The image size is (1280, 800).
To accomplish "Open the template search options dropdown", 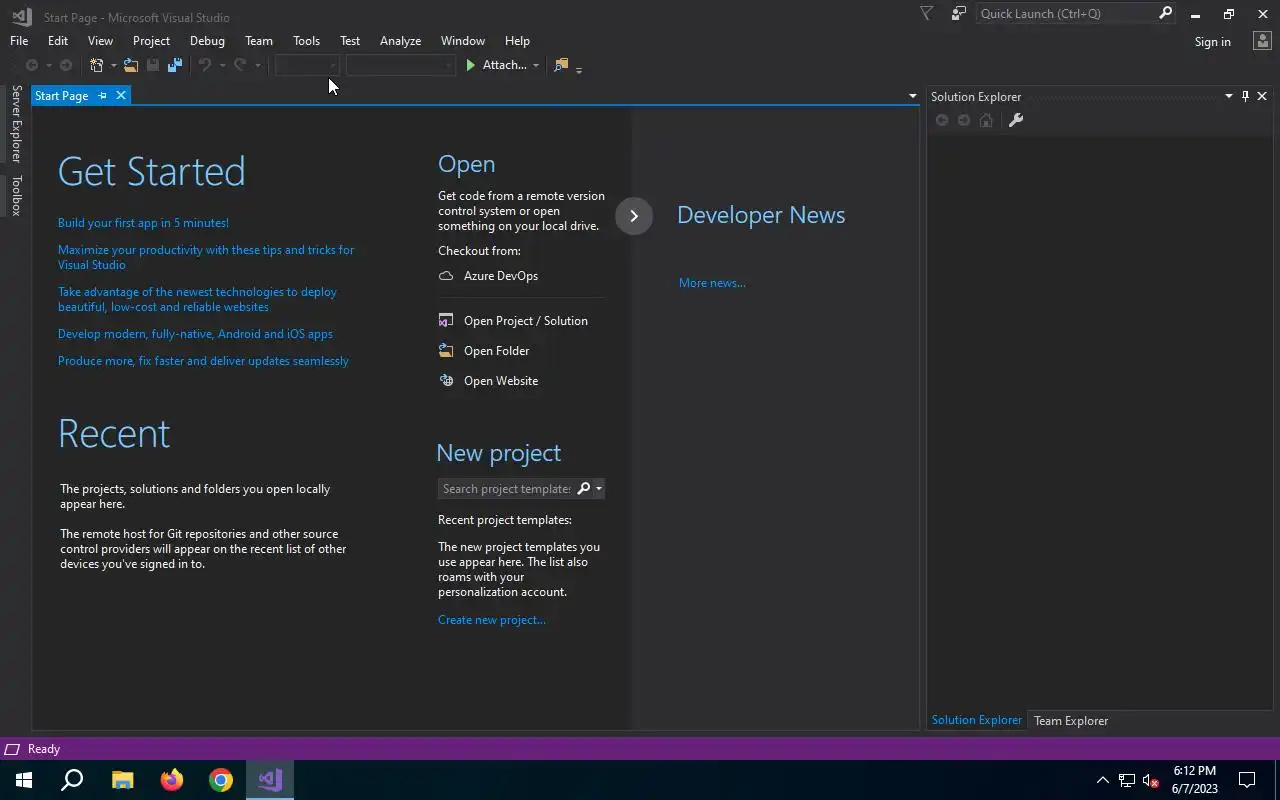I will (x=599, y=489).
